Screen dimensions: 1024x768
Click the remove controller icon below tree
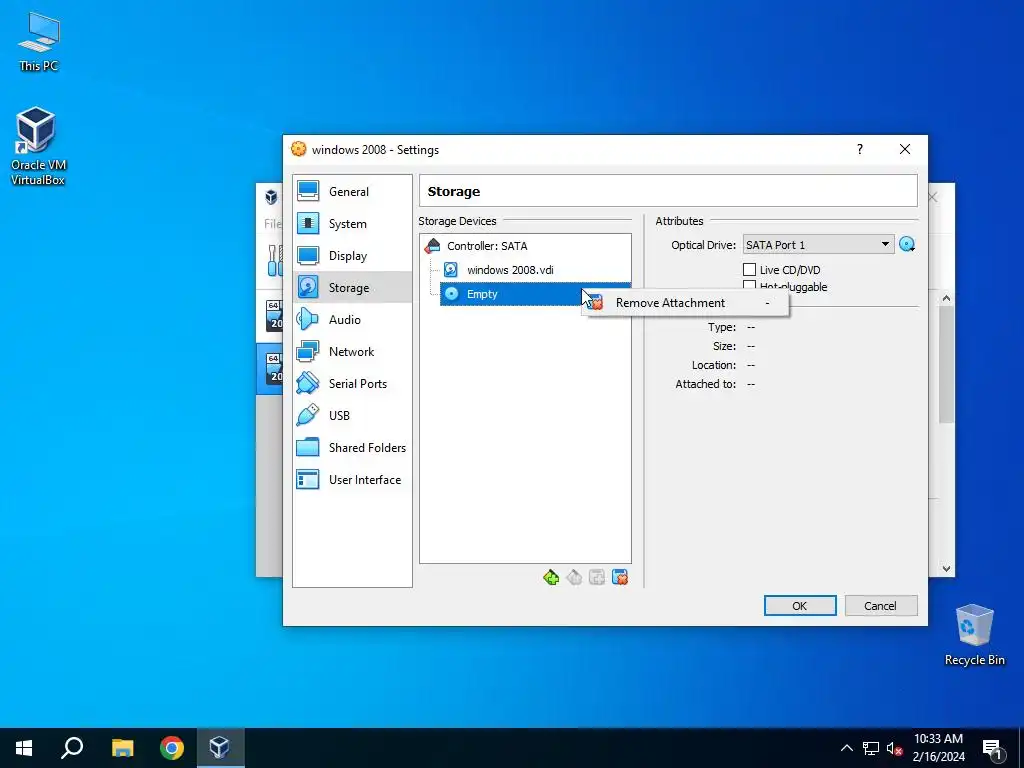point(574,577)
